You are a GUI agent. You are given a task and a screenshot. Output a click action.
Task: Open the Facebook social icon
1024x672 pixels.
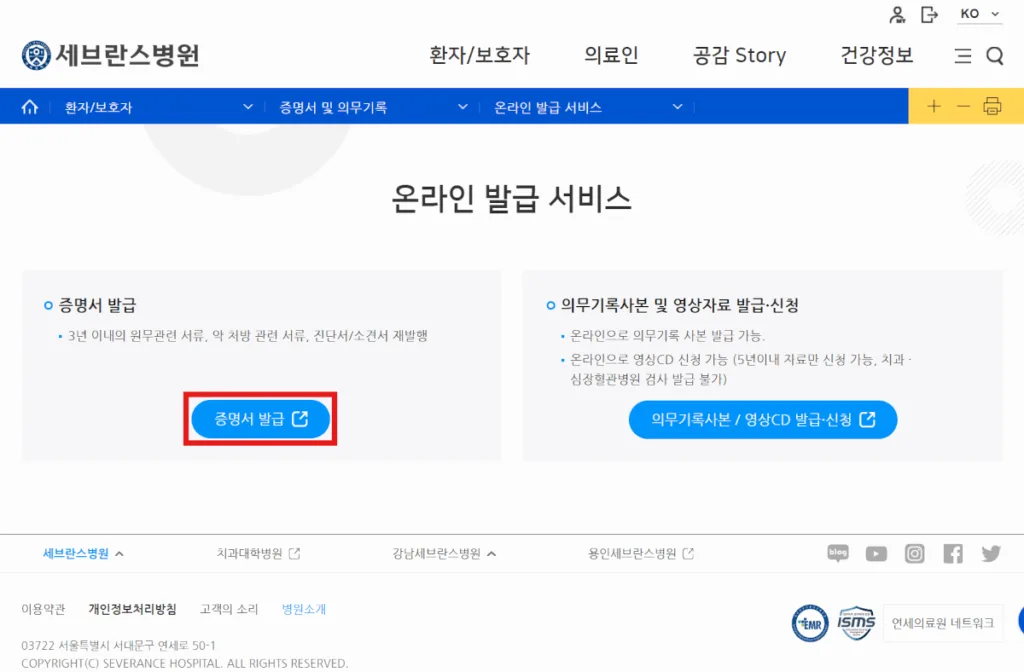[x=953, y=554]
